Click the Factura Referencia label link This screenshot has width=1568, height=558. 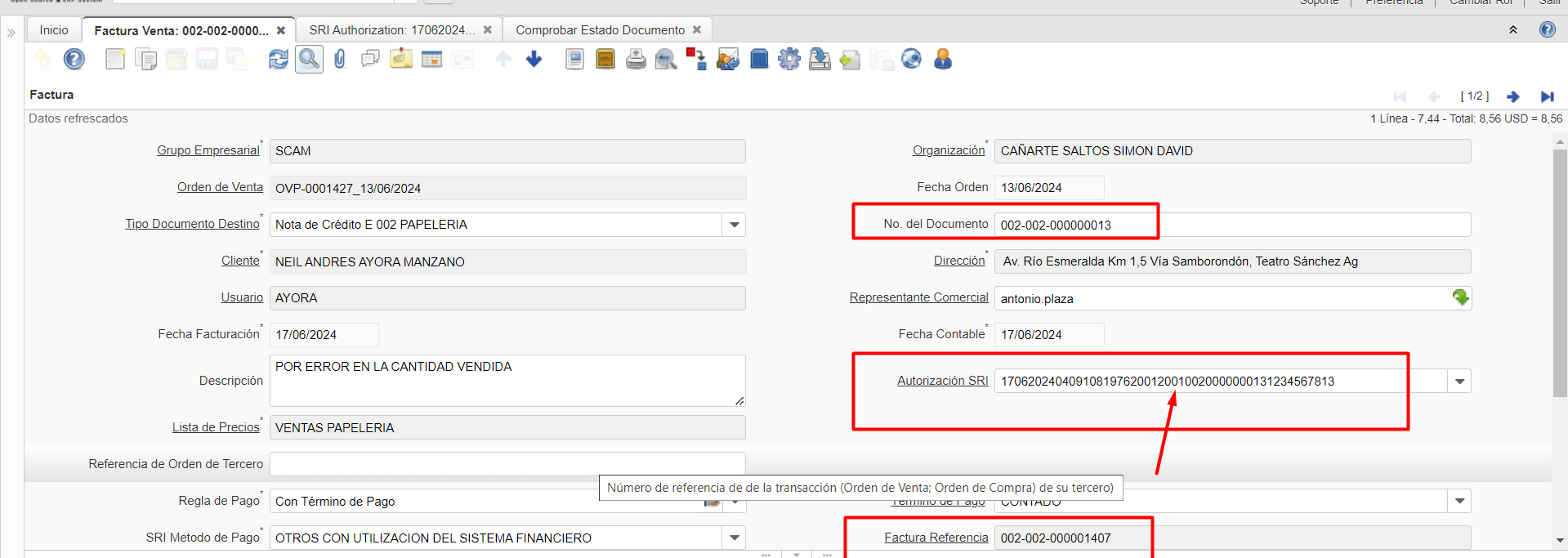[x=936, y=538]
